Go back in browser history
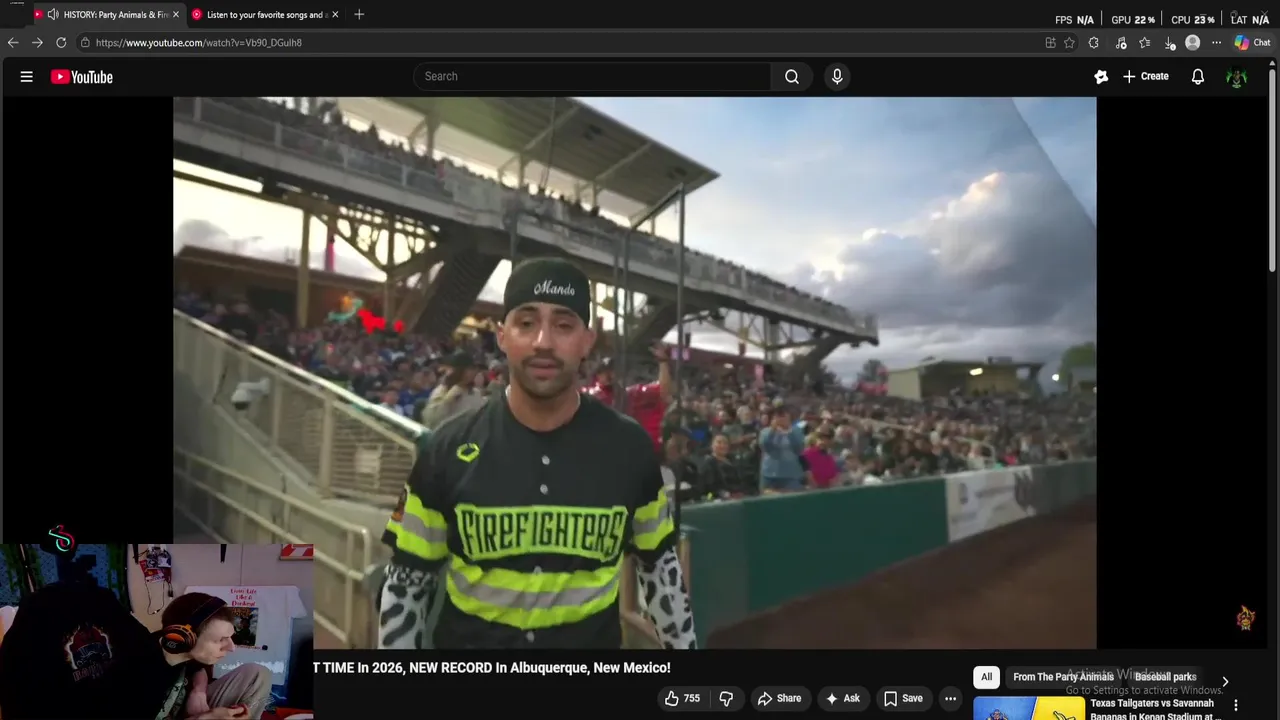This screenshot has height=720, width=1280. click(x=13, y=43)
